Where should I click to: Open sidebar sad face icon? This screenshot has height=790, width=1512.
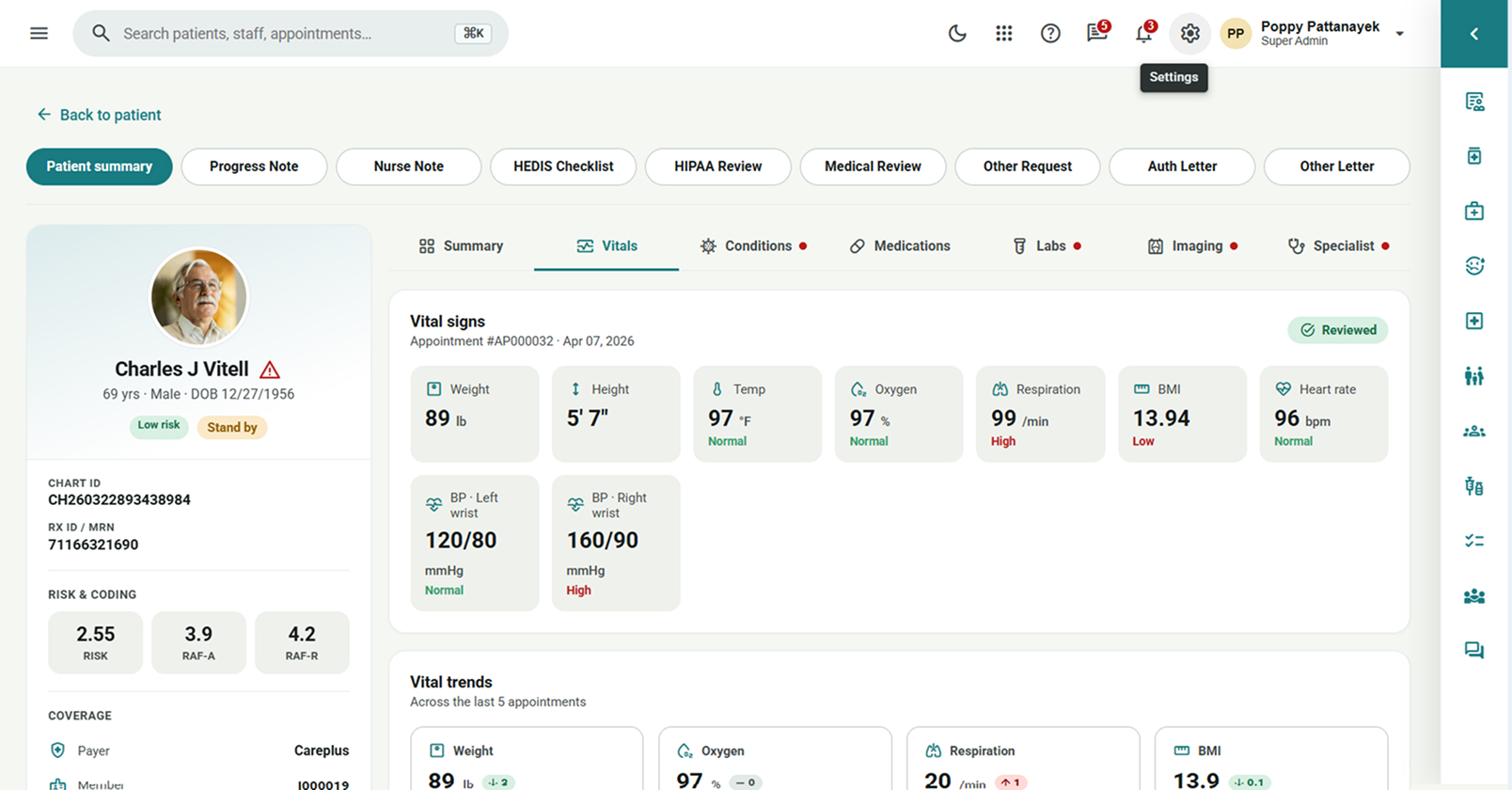coord(1474,266)
